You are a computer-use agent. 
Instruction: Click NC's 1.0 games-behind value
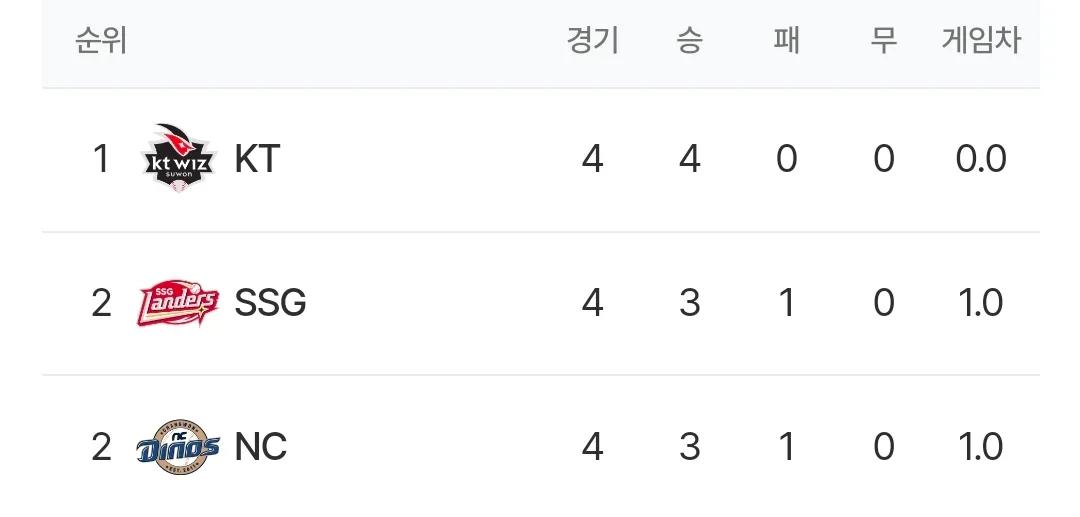click(x=981, y=447)
